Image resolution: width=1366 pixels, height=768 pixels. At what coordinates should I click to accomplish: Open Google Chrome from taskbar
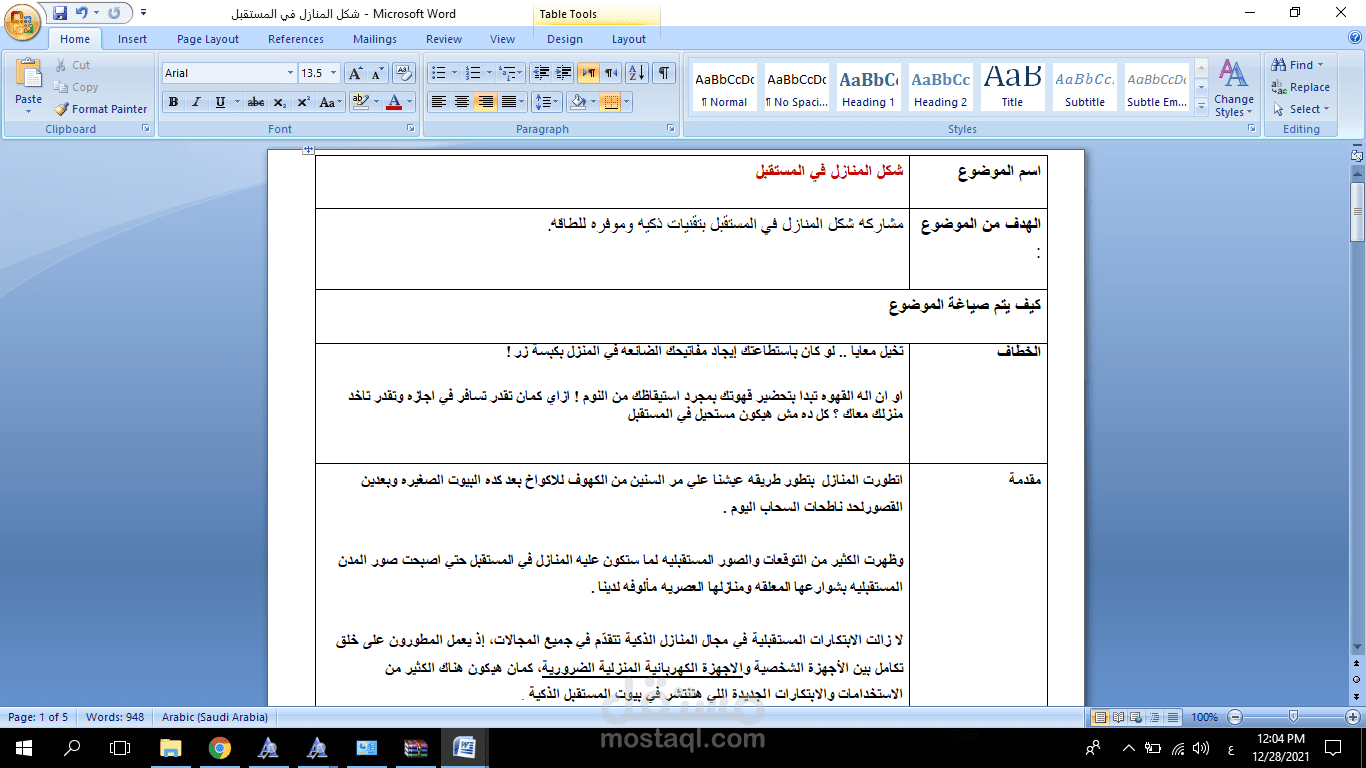pos(220,747)
